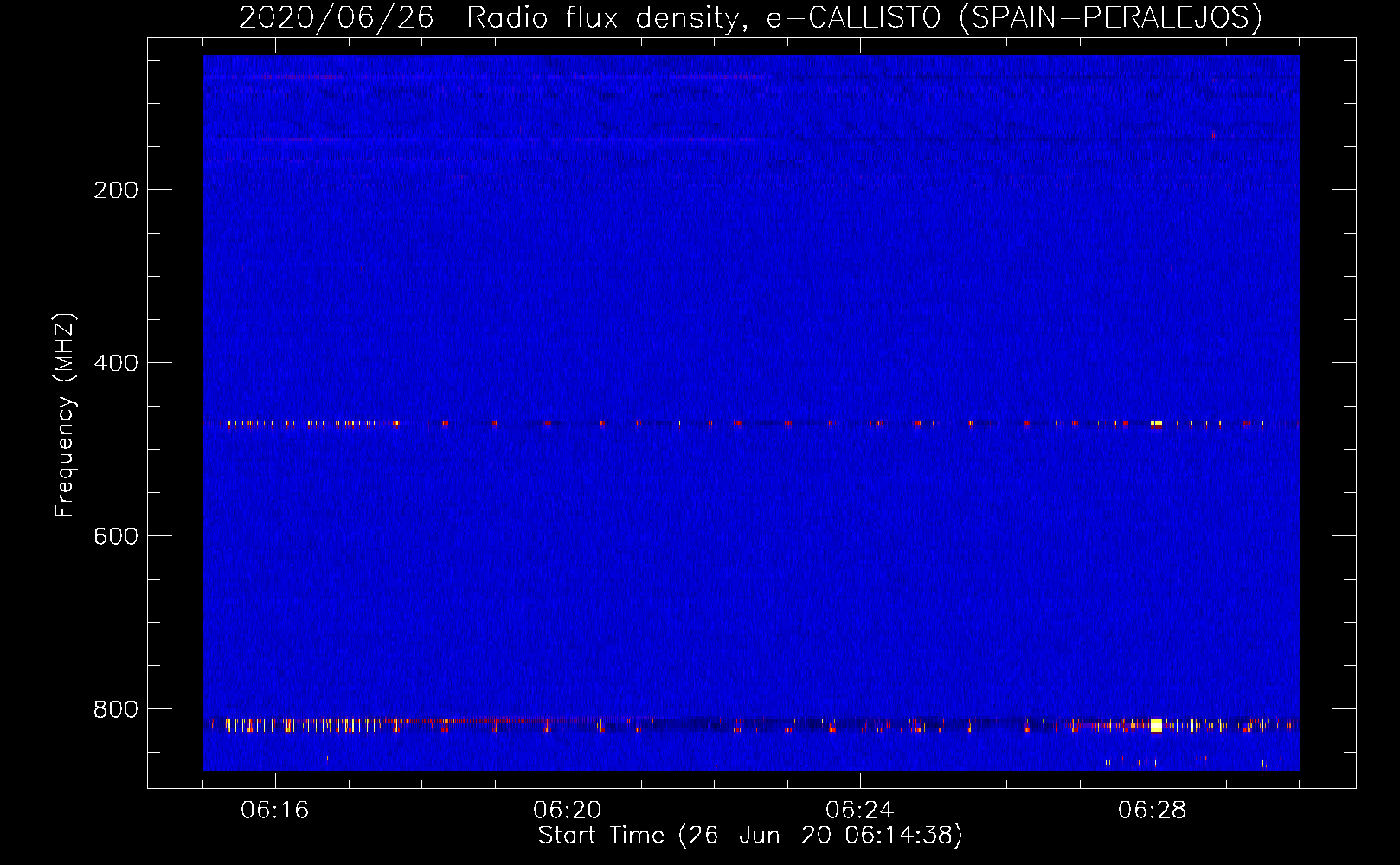
Task: Click the plot title 'Radio flux density, e-CALLISTO (SPAIN-PERALEJOS)'
Action: pos(864,17)
